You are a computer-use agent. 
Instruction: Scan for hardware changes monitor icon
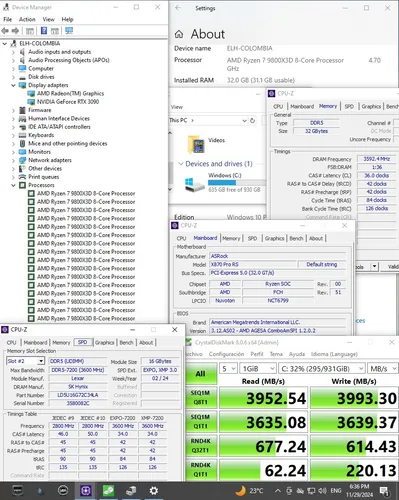click(69, 31)
